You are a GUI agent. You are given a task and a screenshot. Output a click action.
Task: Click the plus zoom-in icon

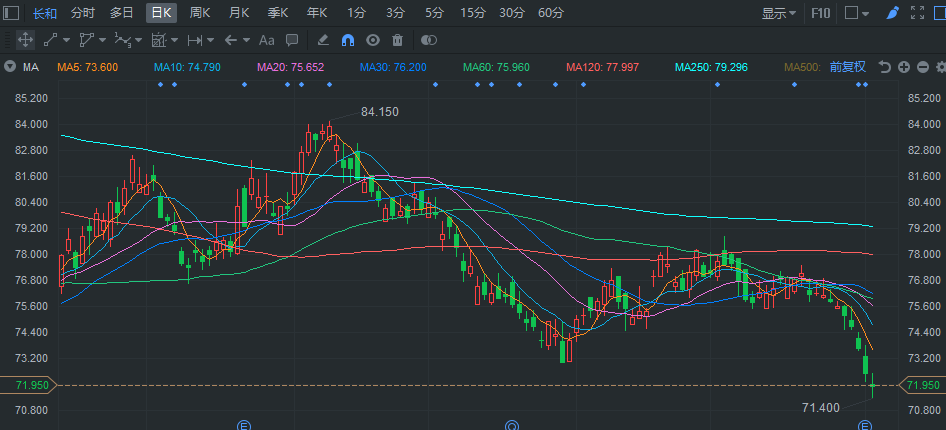[903, 67]
